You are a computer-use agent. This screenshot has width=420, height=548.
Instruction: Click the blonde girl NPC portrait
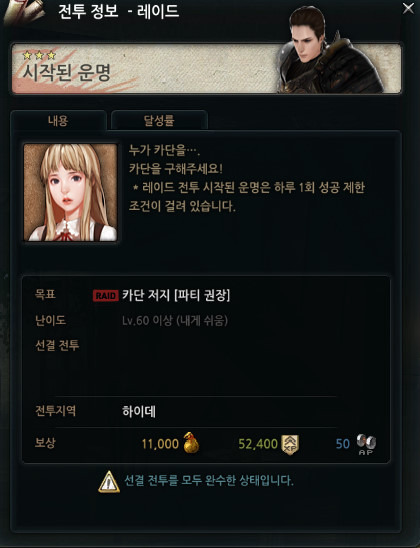pos(70,192)
